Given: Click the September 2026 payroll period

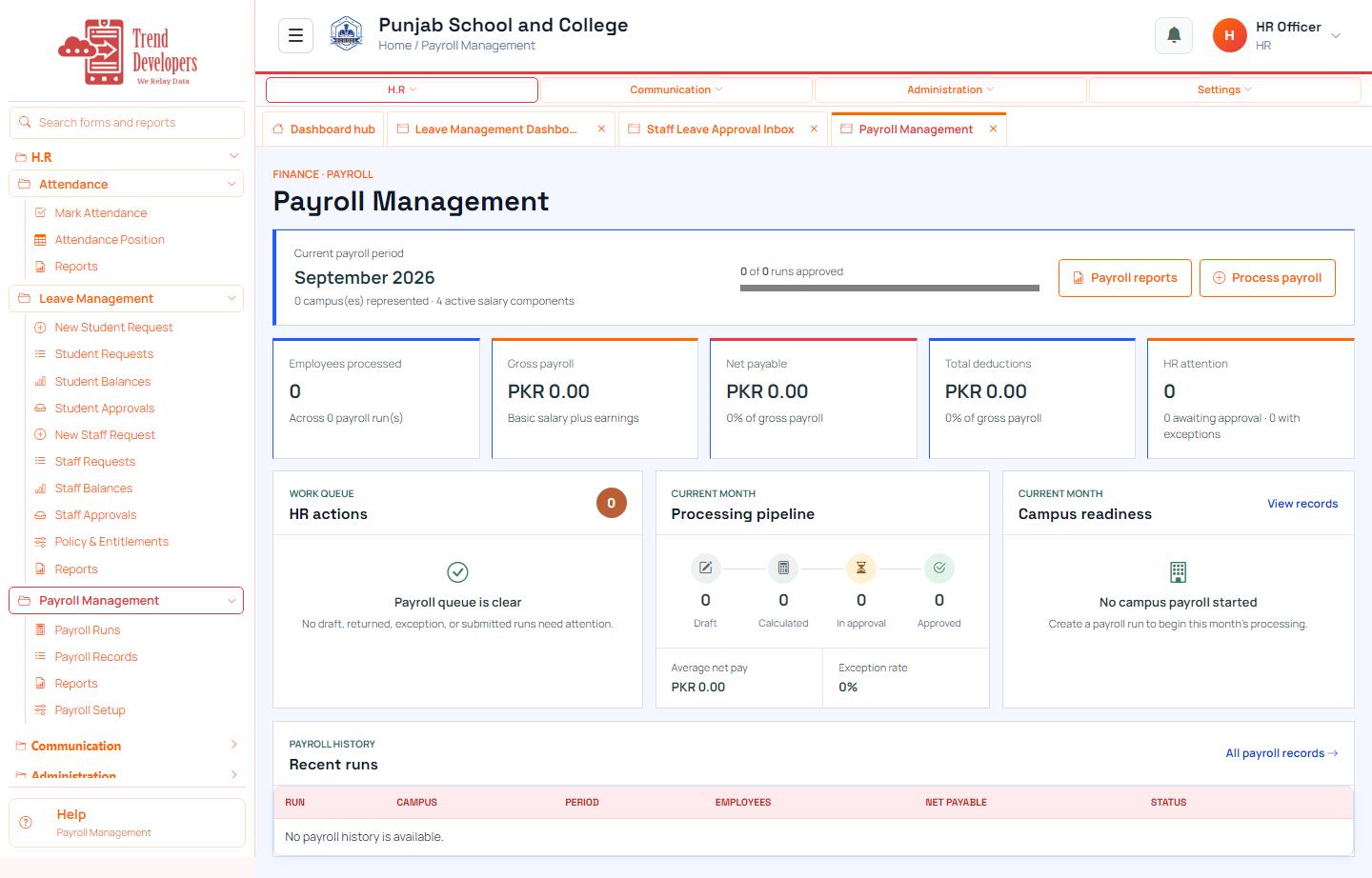Looking at the screenshot, I should [364, 278].
